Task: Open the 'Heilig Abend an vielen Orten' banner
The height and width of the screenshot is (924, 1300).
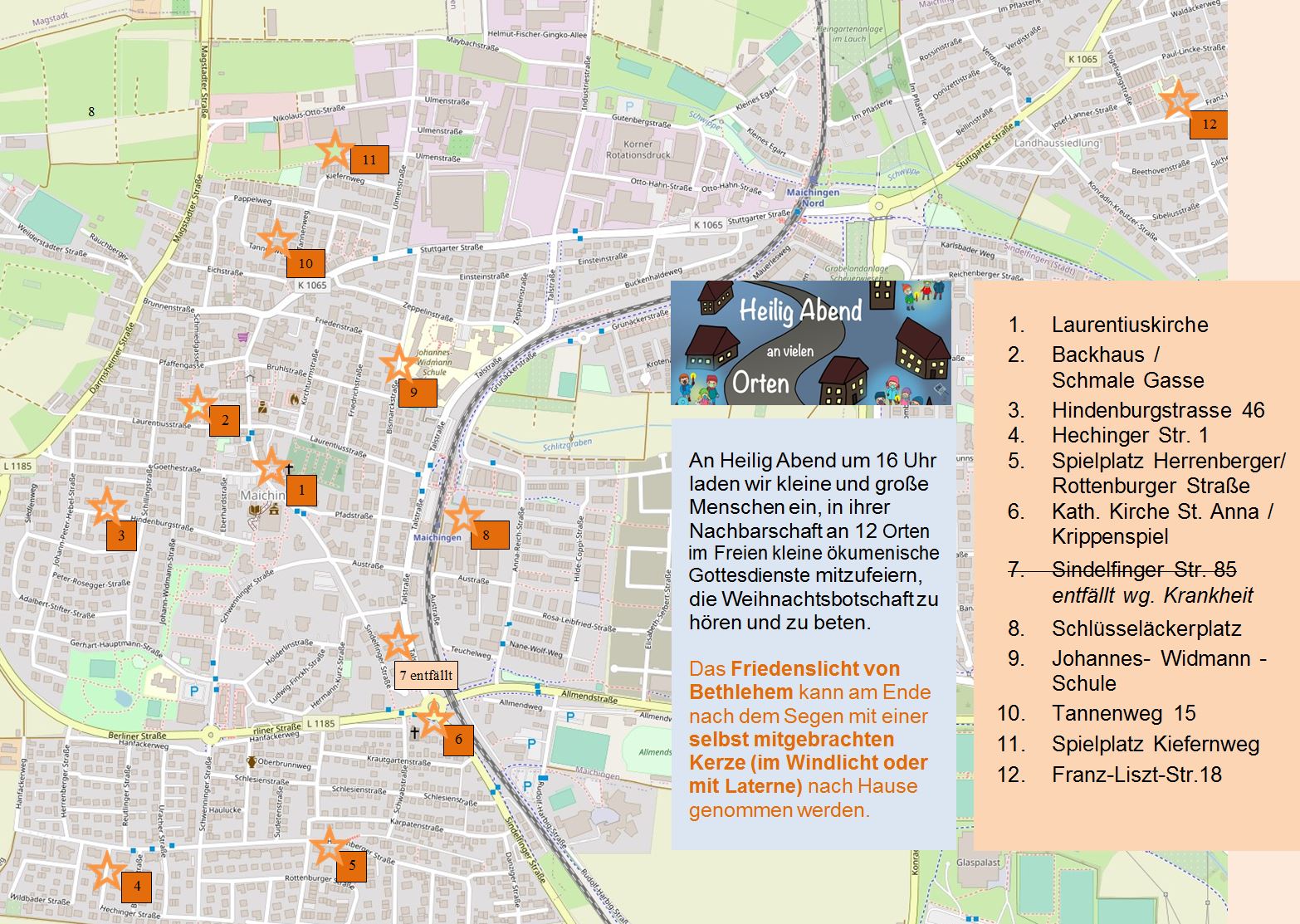Action: (810, 342)
